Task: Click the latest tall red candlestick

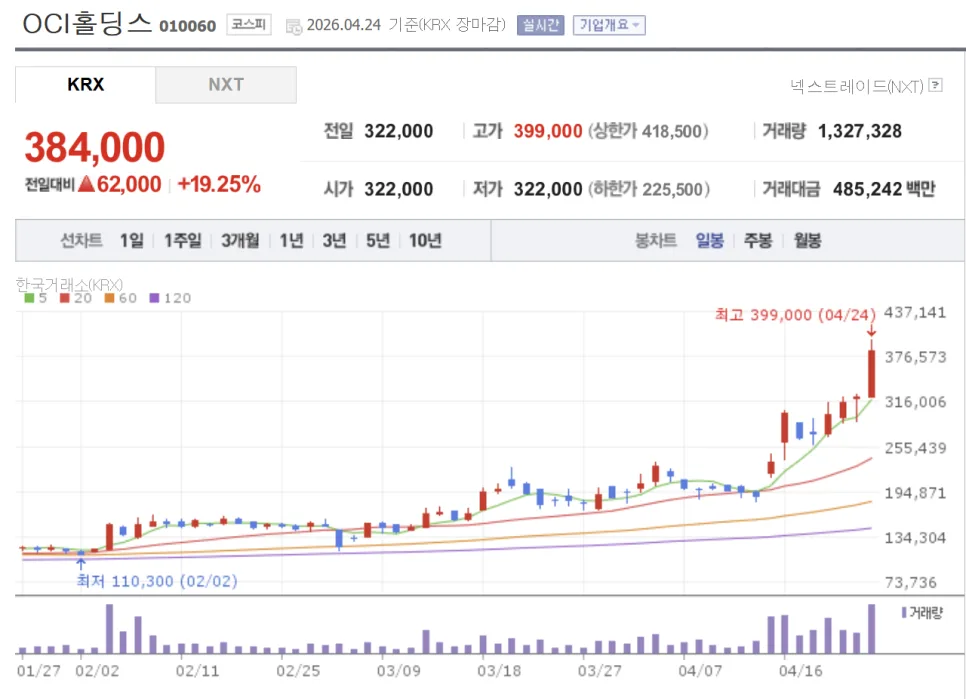Action: (x=871, y=374)
